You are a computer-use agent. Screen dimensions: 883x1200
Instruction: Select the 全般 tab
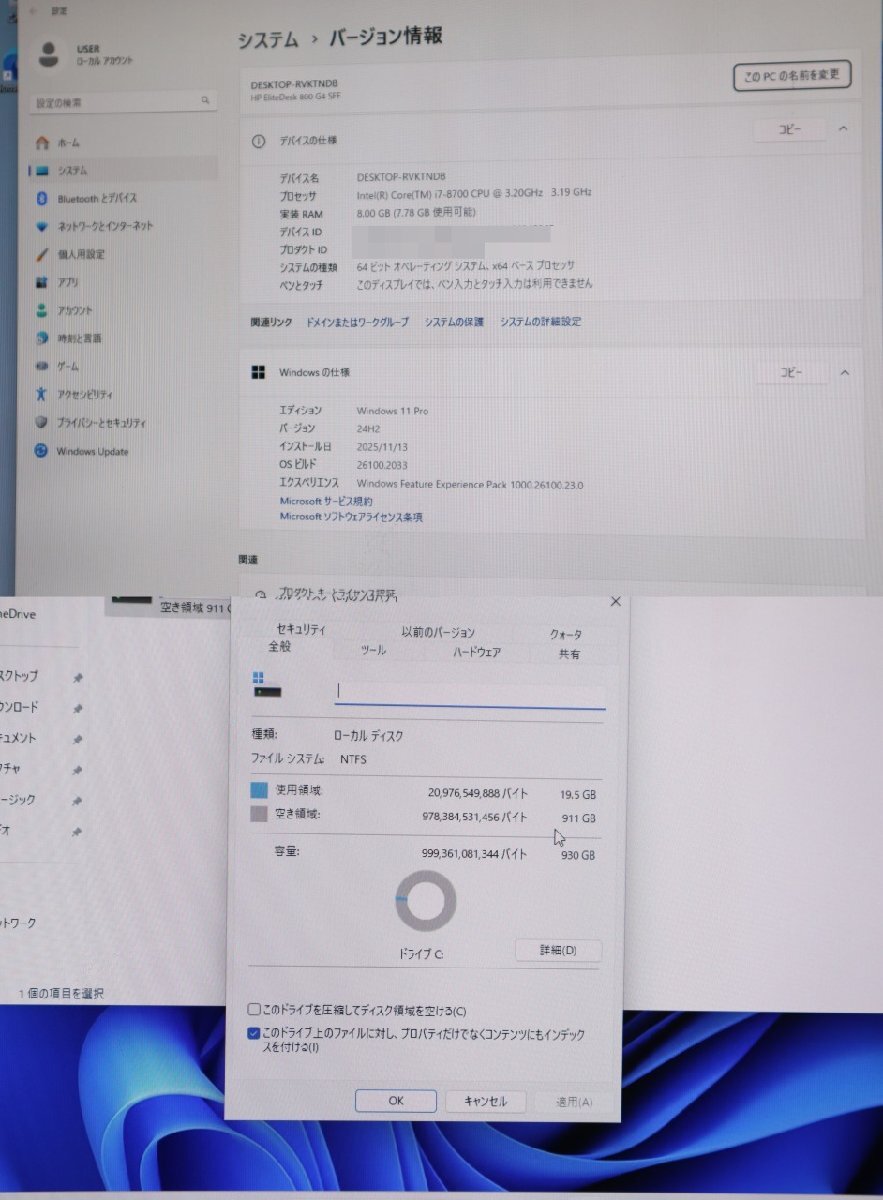280,648
